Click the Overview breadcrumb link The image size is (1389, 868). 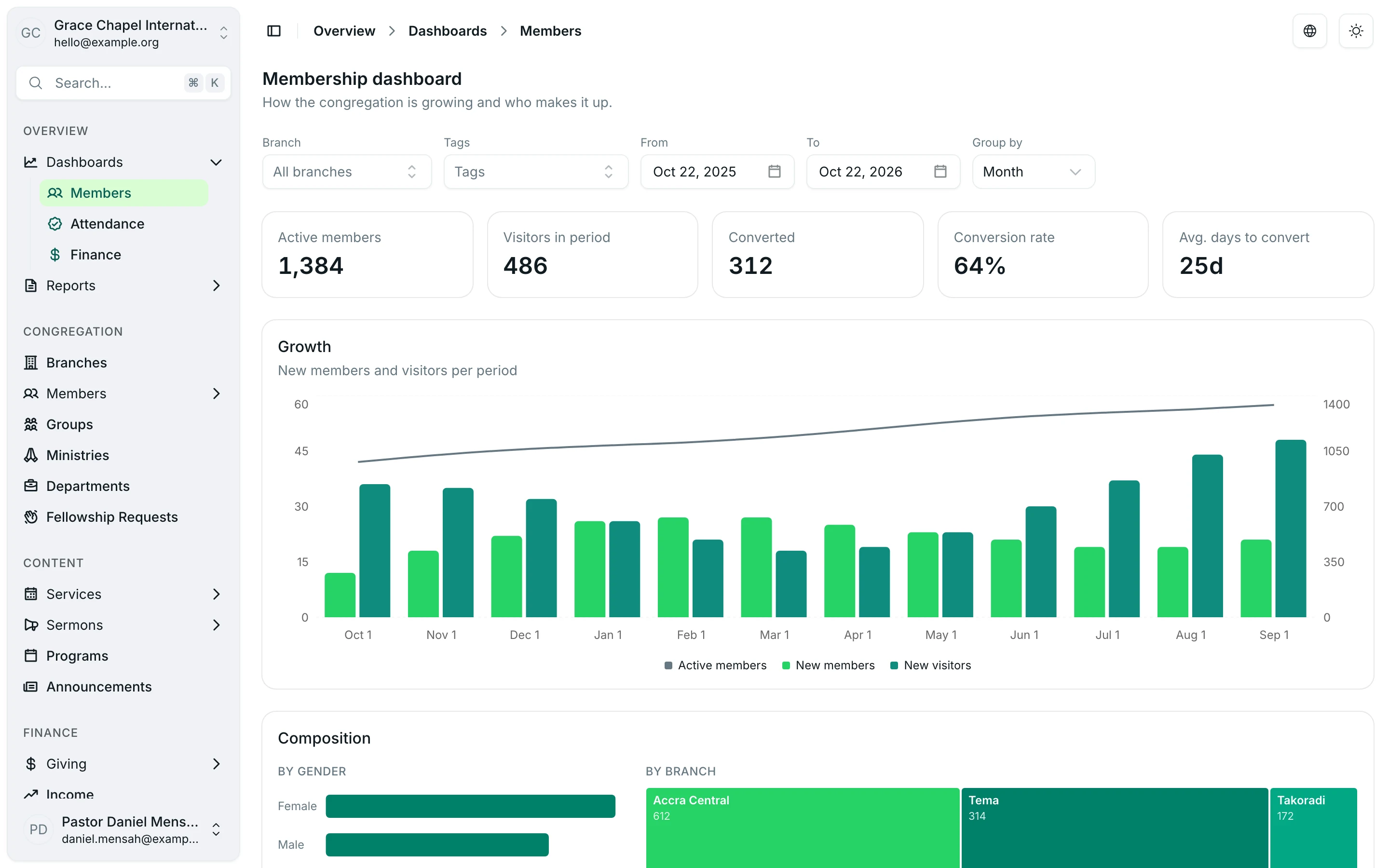click(344, 31)
